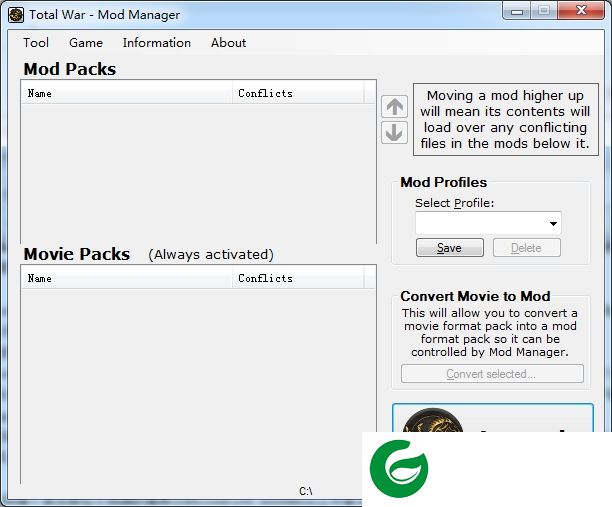Move the selected mod up with the arrow

(x=394, y=106)
